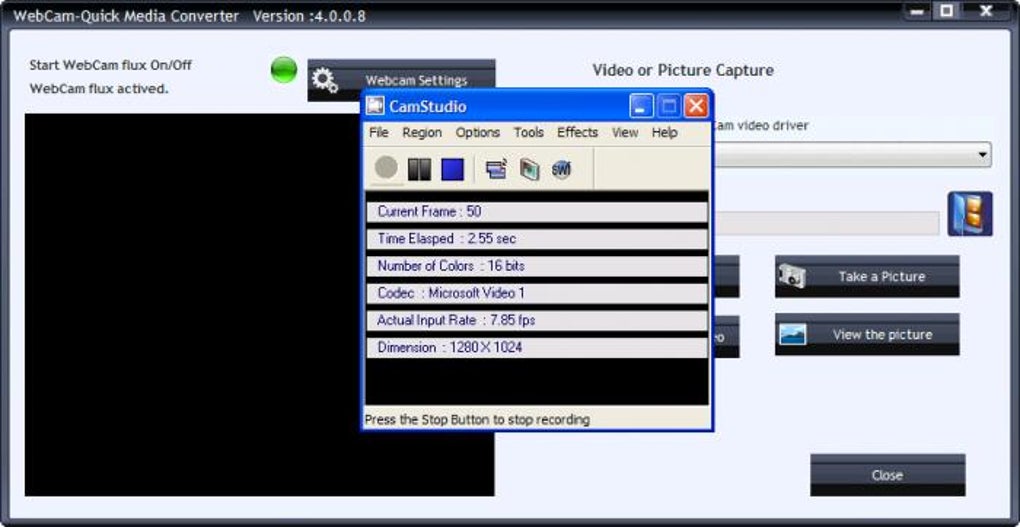
Task: Click 'Dimension : 1280 X 1024' row
Action: click(x=537, y=347)
